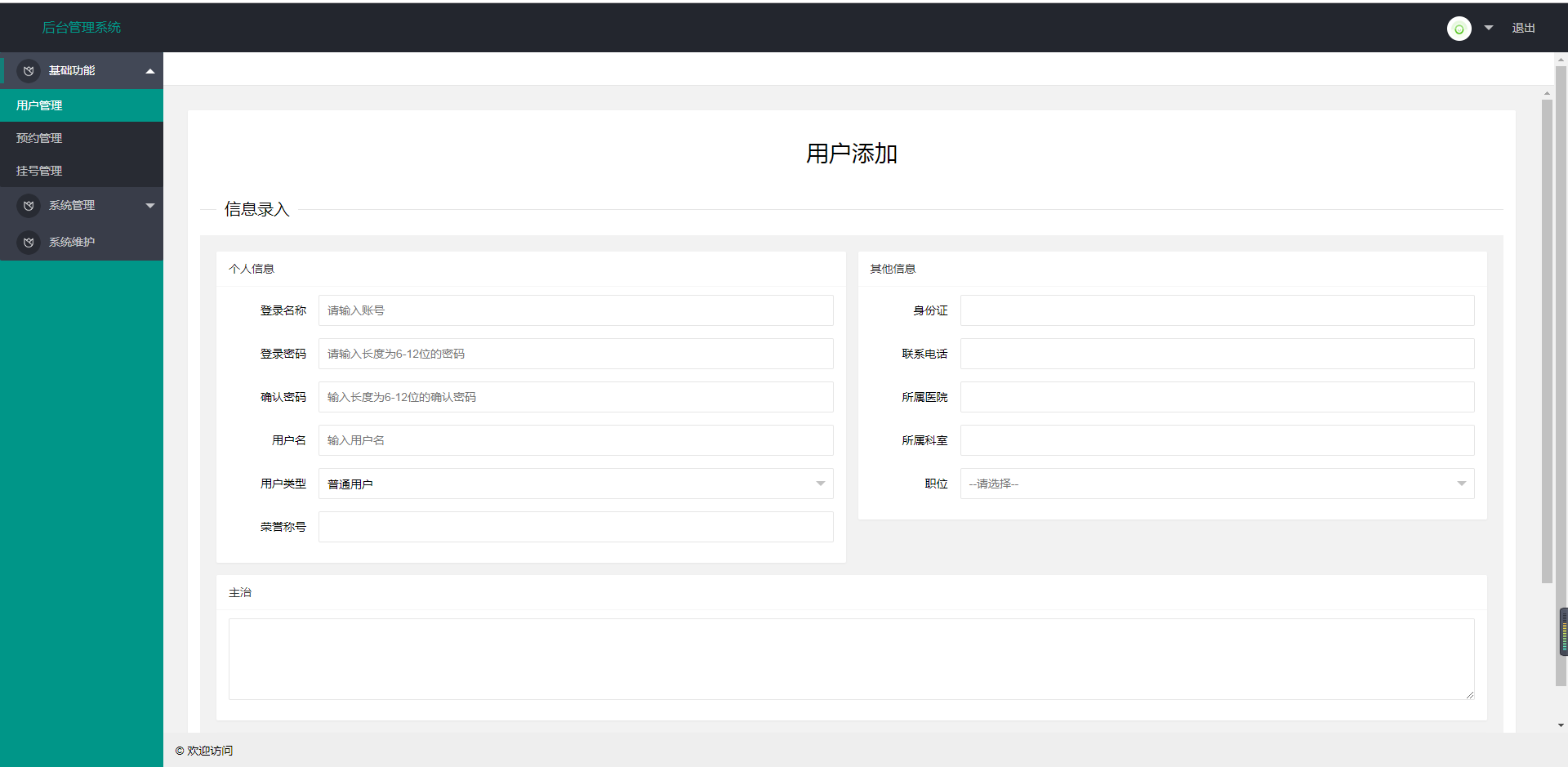Open the 用户类型 dropdown showing 普通用户
Image resolution: width=1568 pixels, height=767 pixels.
[576, 484]
